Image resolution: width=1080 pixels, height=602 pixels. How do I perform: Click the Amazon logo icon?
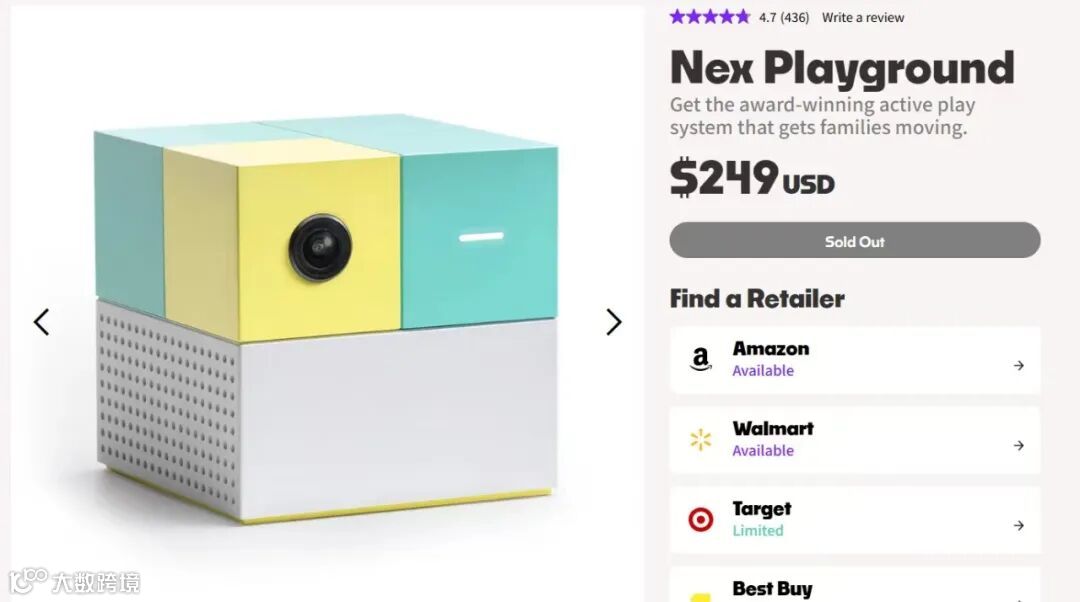tap(701, 360)
